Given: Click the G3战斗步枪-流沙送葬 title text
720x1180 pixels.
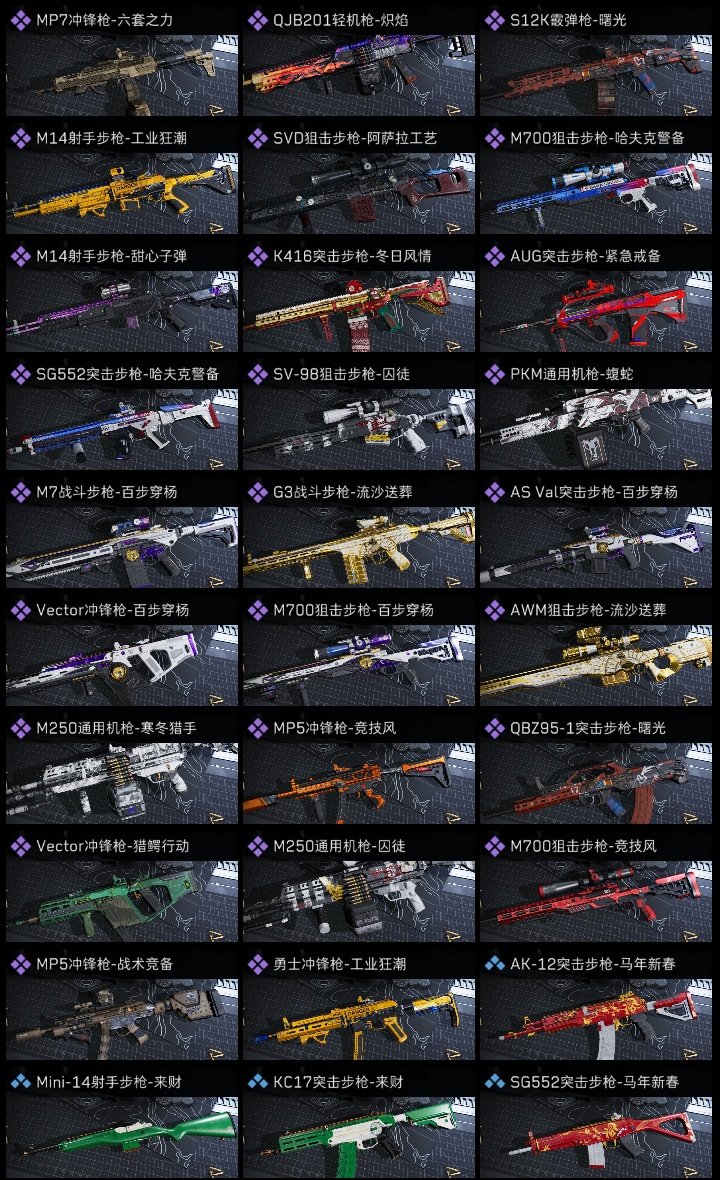Looking at the screenshot, I should pyautogui.click(x=342, y=492).
